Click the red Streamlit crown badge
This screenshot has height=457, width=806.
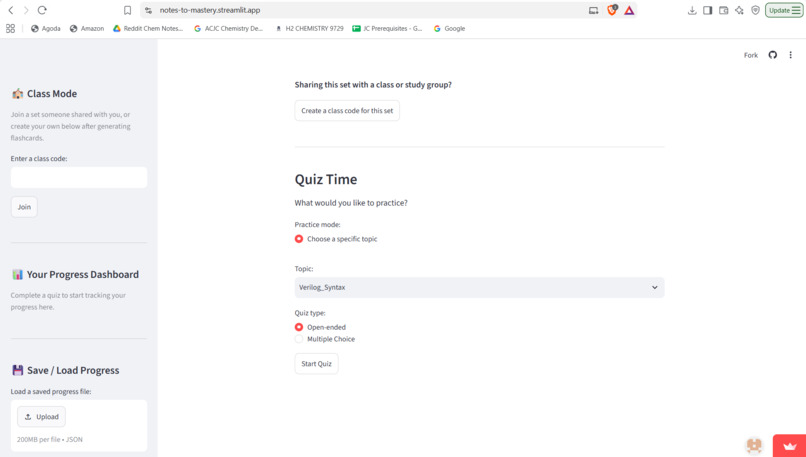[790, 446]
